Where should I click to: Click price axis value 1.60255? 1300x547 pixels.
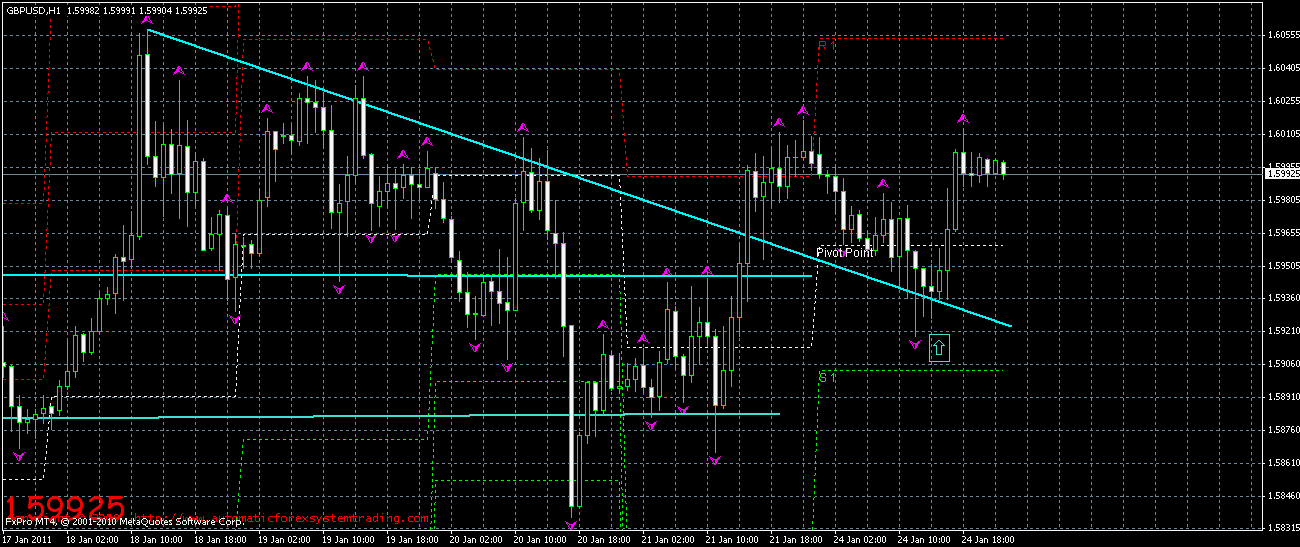1282,101
